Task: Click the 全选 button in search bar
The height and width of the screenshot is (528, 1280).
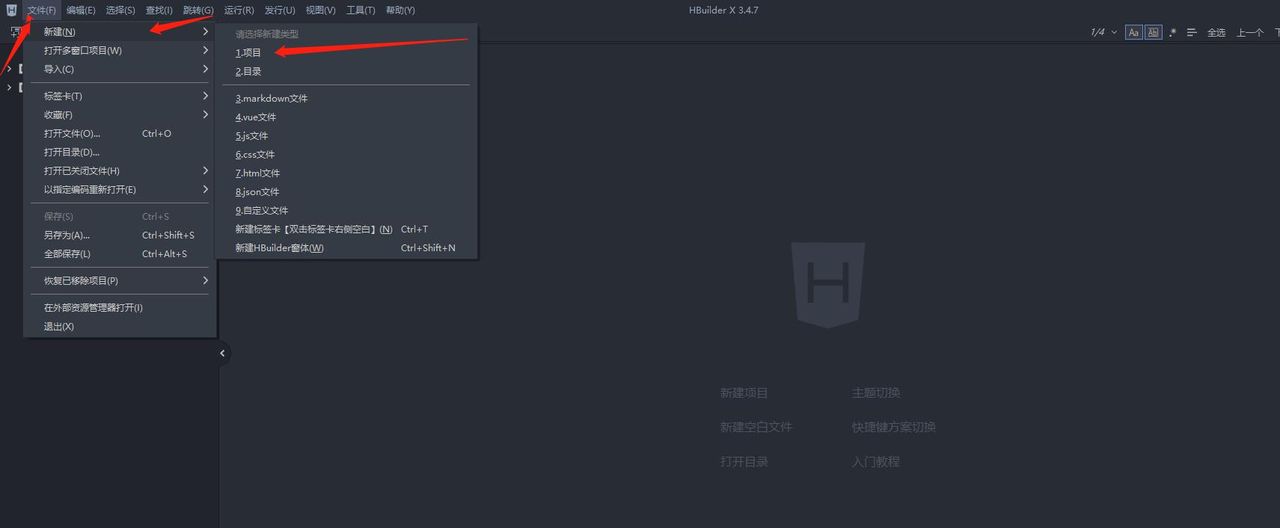Action: point(1216,32)
